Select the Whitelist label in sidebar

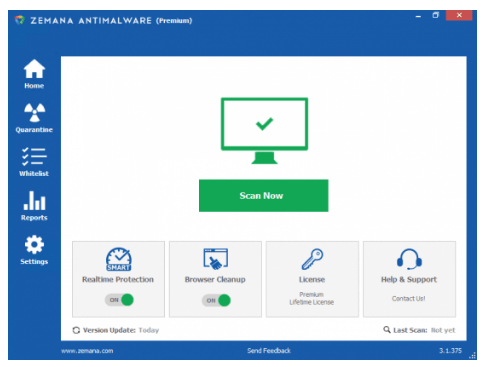(x=34, y=173)
